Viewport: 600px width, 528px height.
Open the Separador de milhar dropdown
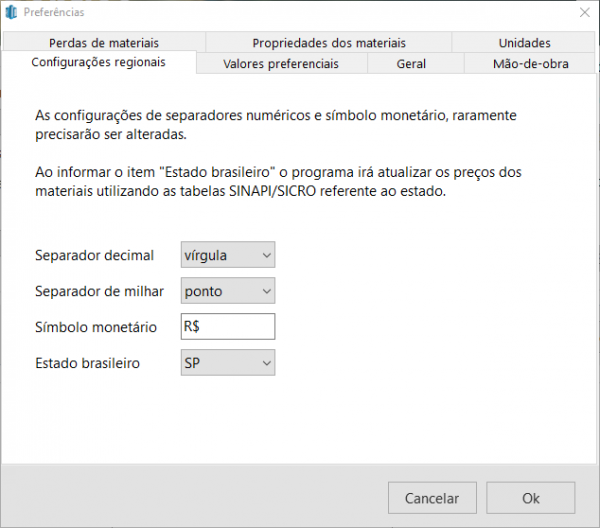[x=228, y=291]
